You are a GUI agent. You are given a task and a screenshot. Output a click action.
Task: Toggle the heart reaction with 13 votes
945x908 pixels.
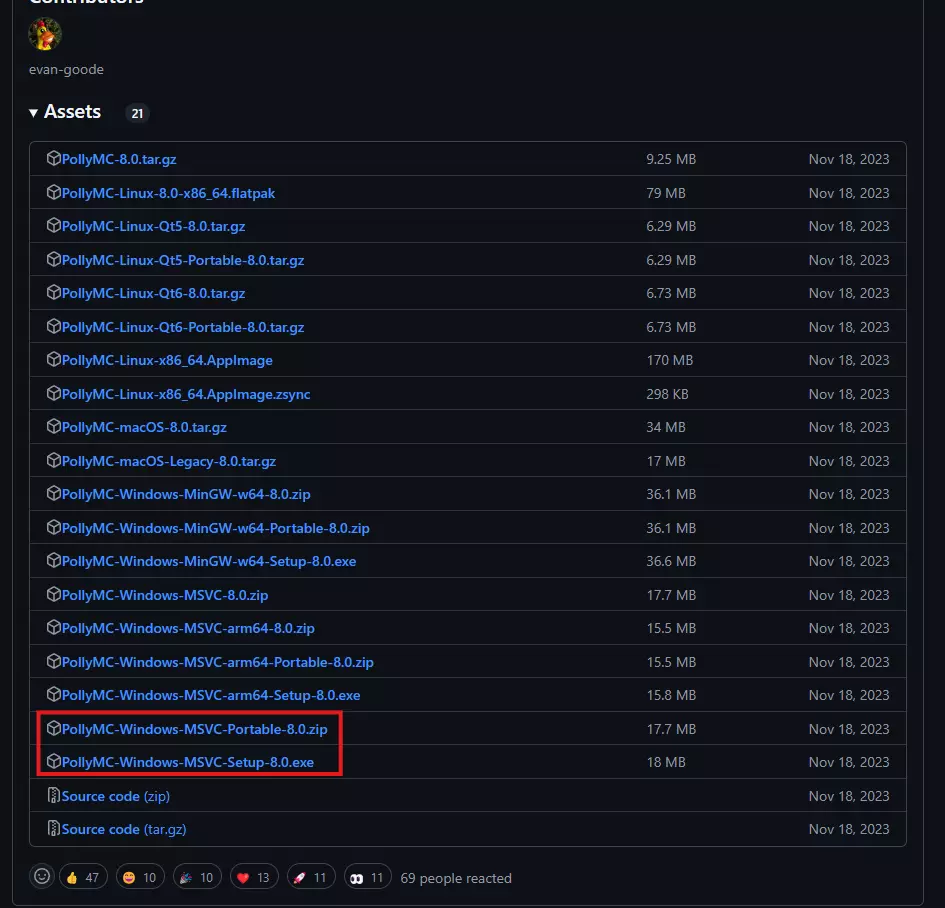254,878
